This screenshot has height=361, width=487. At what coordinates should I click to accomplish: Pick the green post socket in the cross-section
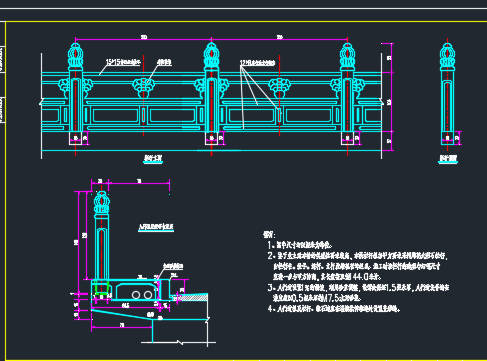[x=101, y=289]
